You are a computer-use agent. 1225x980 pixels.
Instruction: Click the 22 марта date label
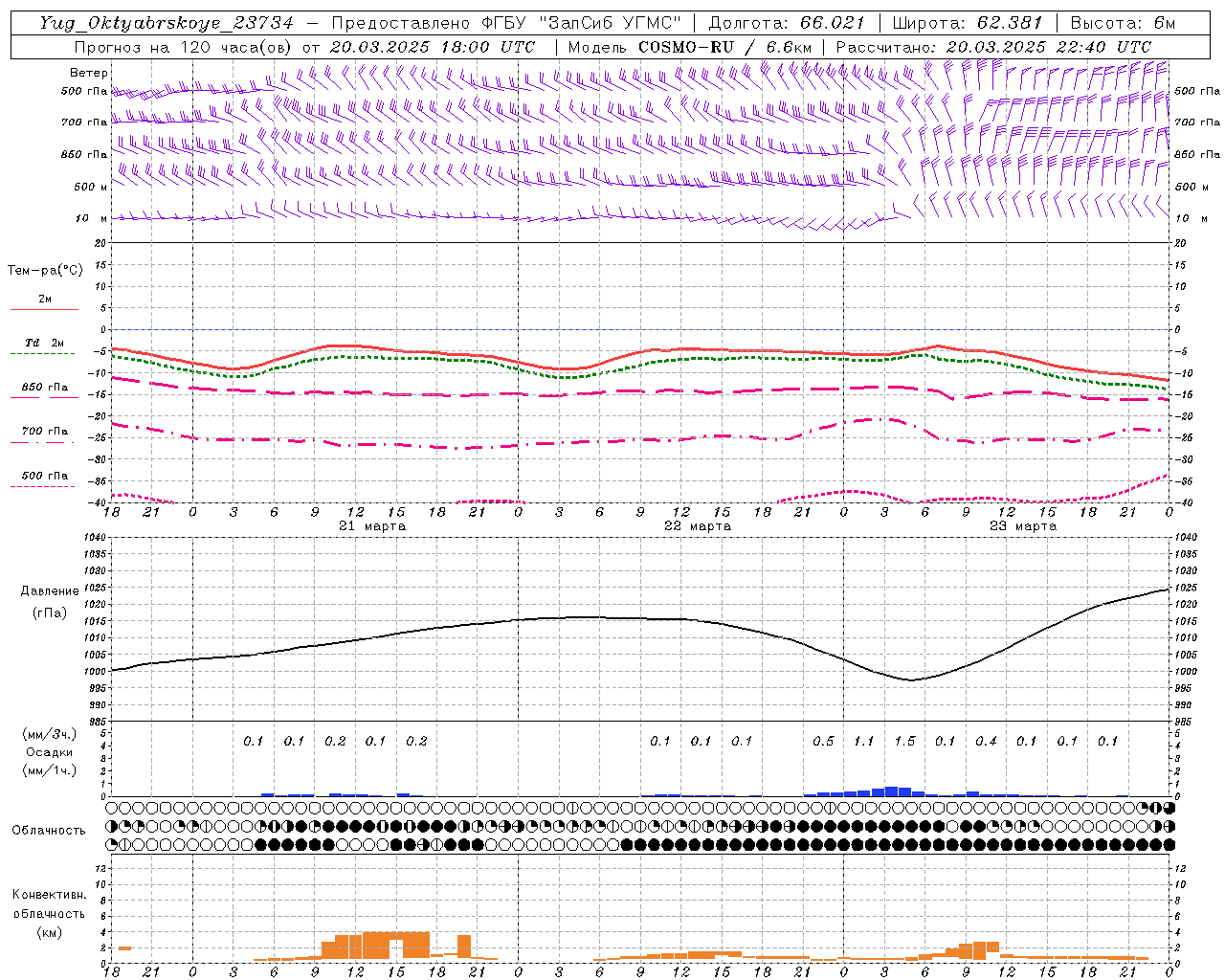[x=698, y=526]
